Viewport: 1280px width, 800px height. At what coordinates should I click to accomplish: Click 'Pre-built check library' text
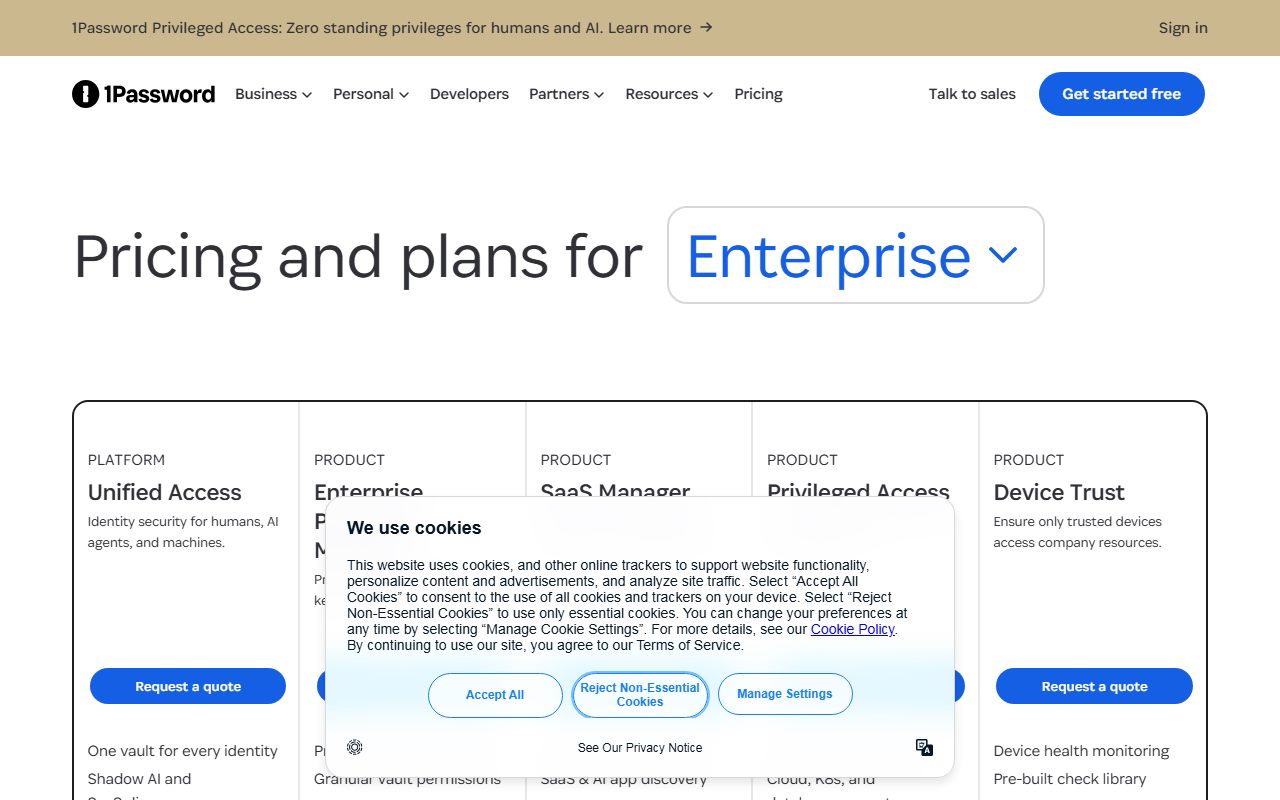pyautogui.click(x=1070, y=779)
